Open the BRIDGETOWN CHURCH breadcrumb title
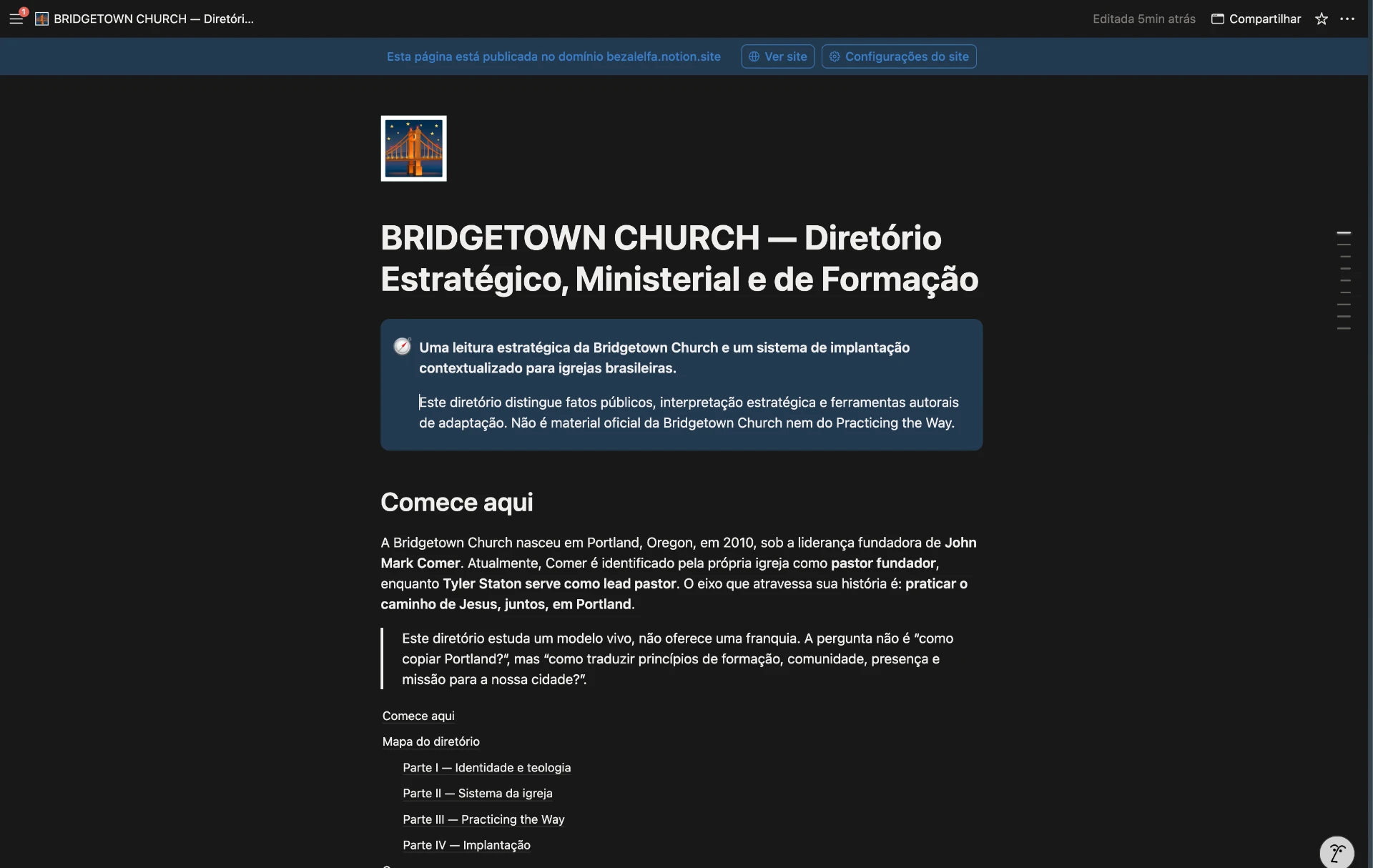Screen dimensions: 1373x868 pos(154,19)
